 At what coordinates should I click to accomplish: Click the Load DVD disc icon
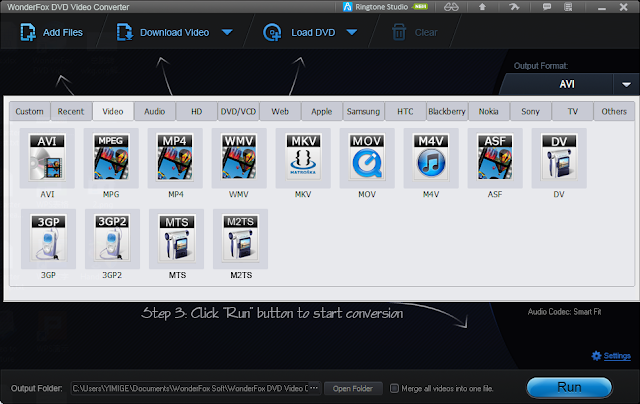[272, 33]
